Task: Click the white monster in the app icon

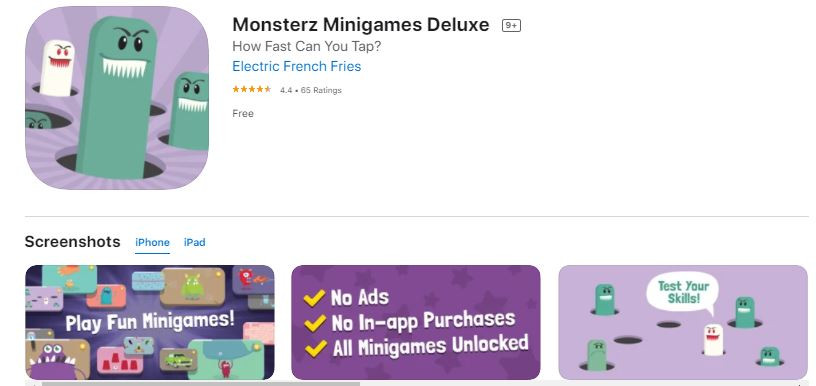Action: tap(57, 68)
